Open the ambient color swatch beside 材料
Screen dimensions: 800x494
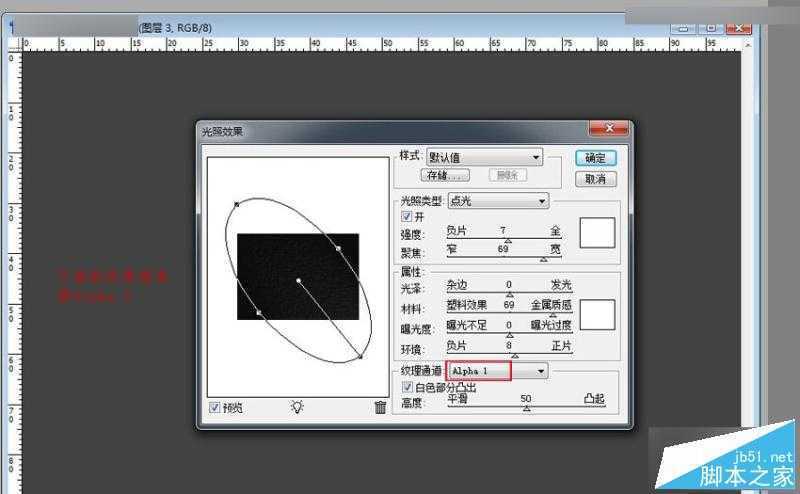597,314
